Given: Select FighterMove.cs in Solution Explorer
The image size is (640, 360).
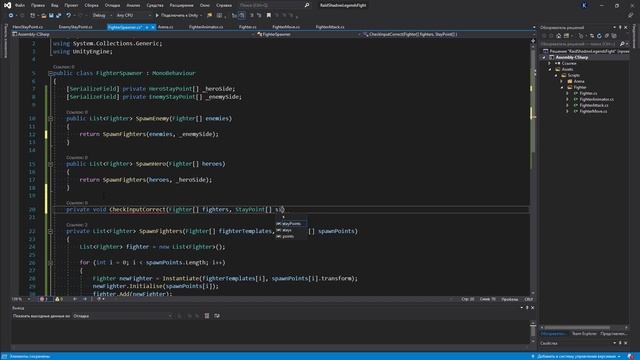Looking at the screenshot, I should (593, 111).
